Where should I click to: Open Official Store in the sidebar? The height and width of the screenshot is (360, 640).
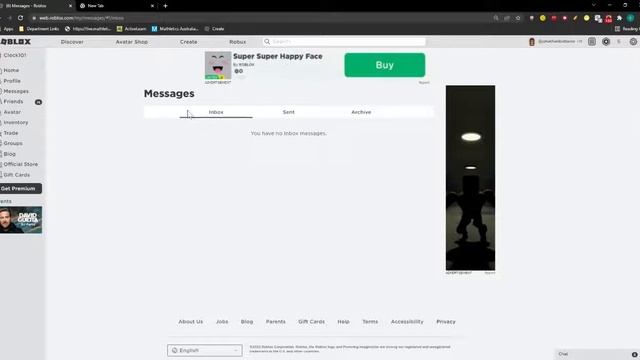[x=20, y=164]
